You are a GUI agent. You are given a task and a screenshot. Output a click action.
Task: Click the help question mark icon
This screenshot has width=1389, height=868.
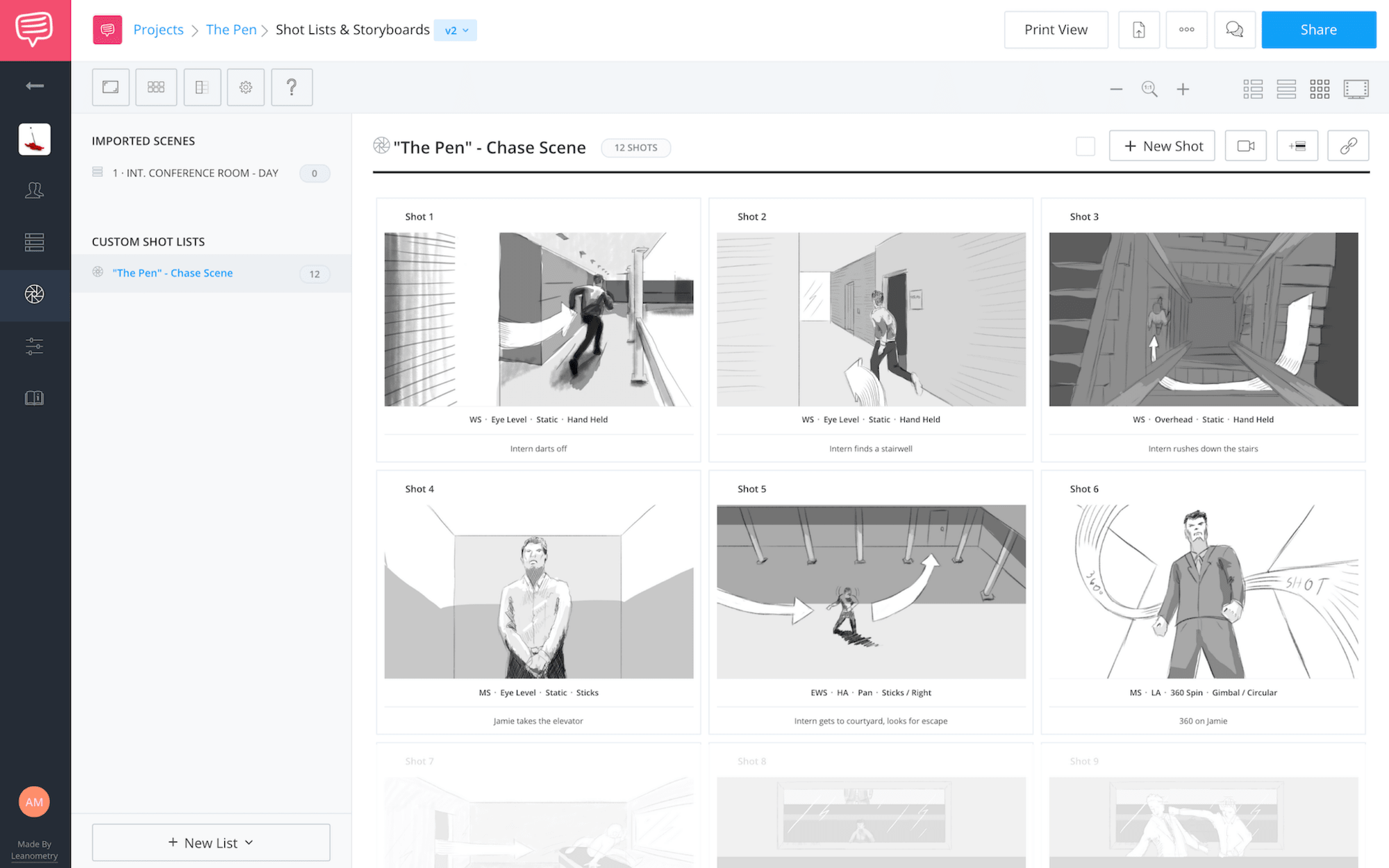pyautogui.click(x=290, y=87)
